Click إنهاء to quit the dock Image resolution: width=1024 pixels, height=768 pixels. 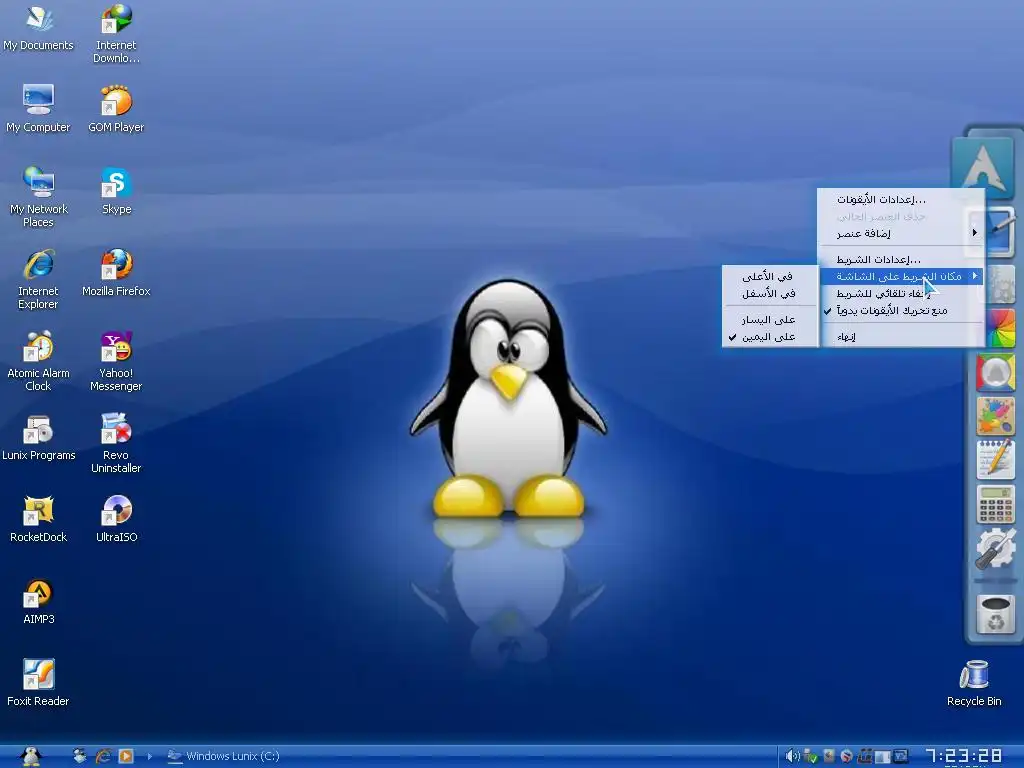(901, 337)
